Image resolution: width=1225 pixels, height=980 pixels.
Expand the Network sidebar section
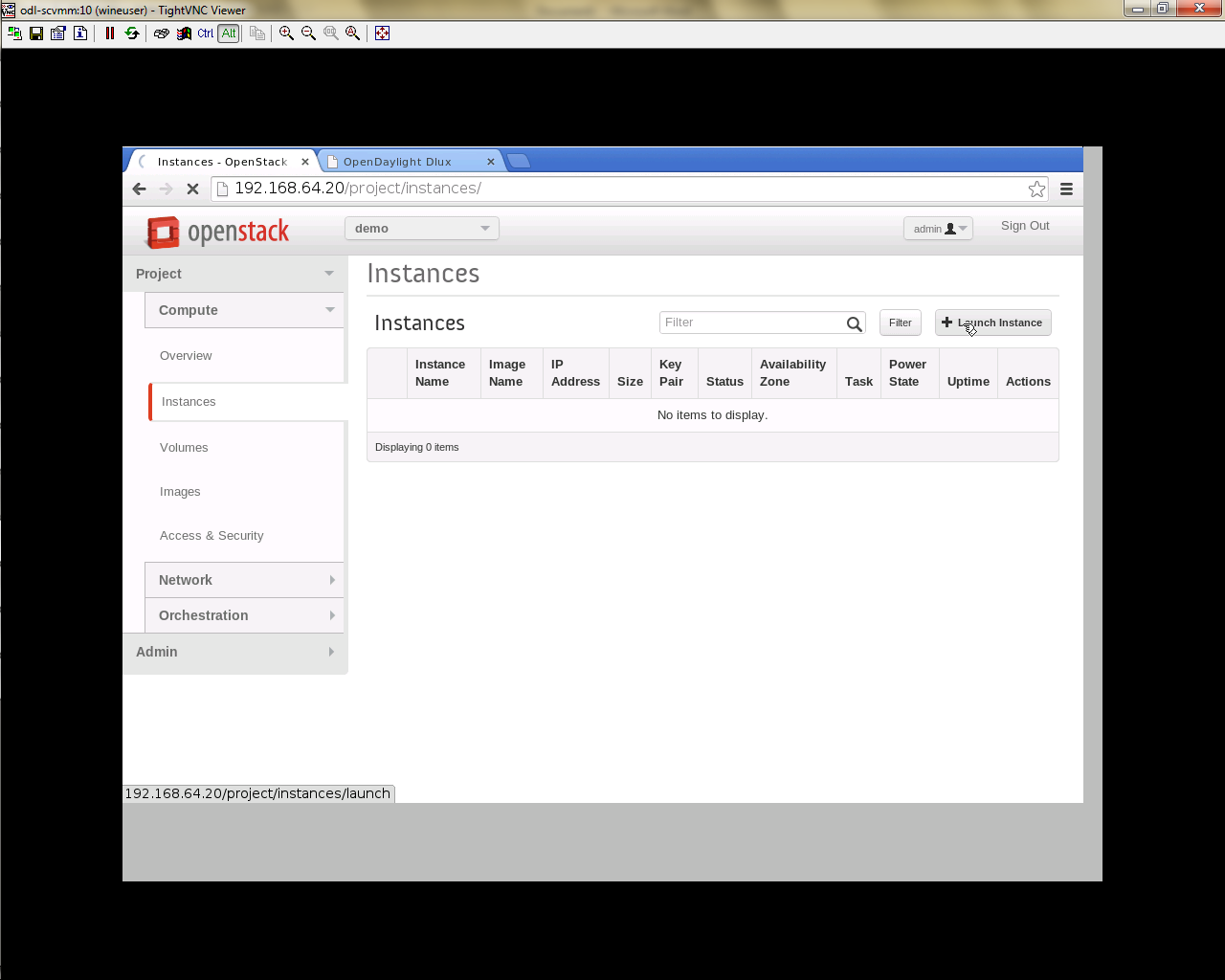(x=245, y=580)
